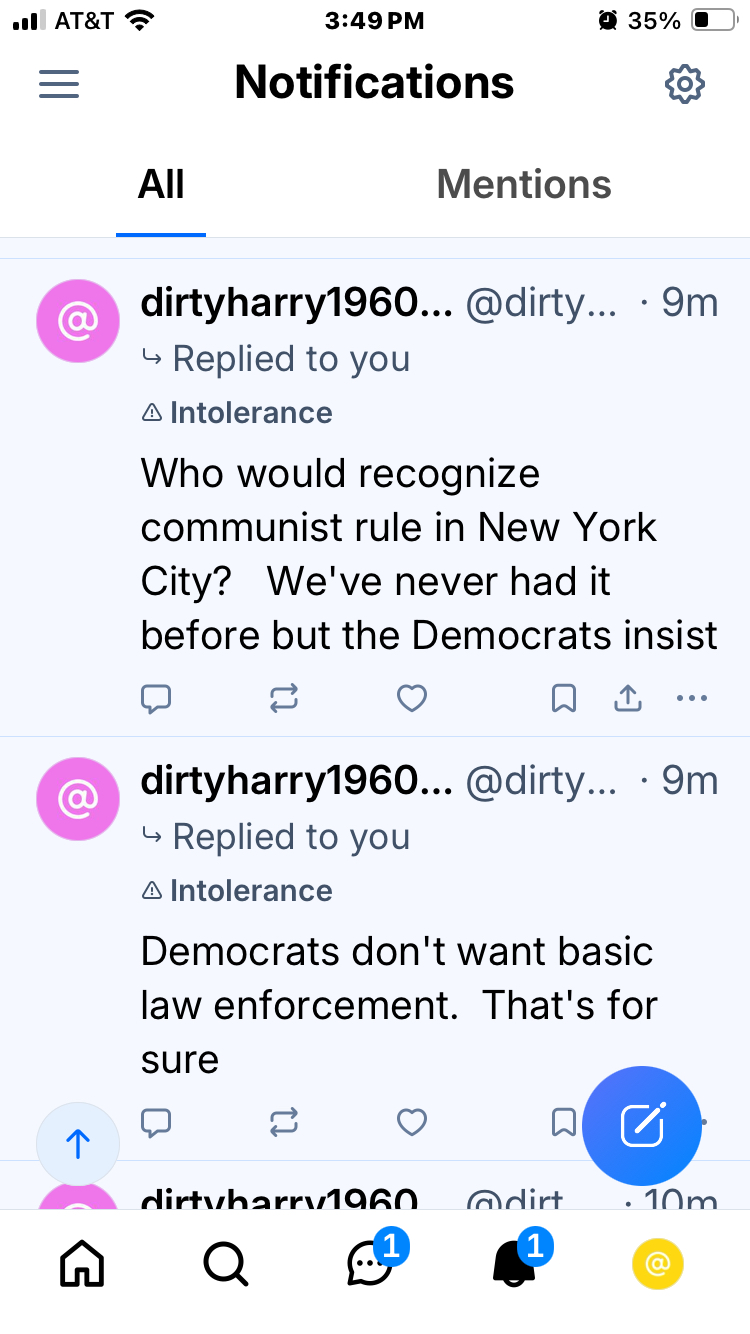The height and width of the screenshot is (1334, 750).
Task: Open dirtyharry1960's avatar on first post
Action: (x=78, y=321)
